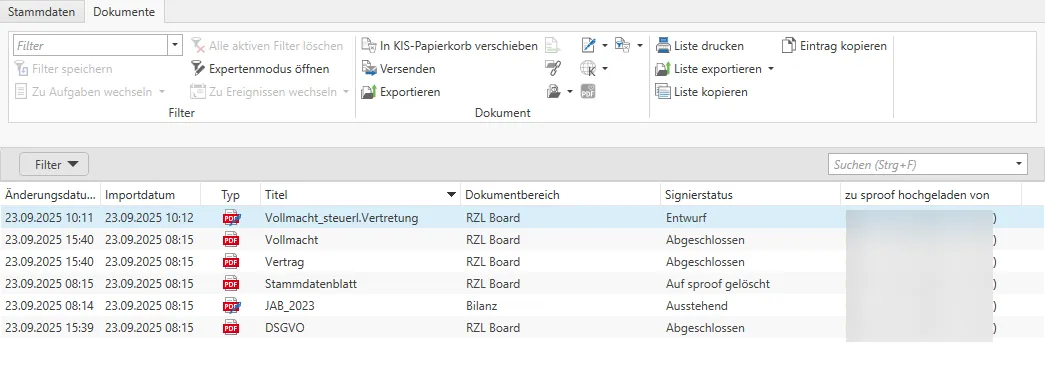Click the grey PDF icon in the toolbar
This screenshot has height=386, width=1045.
point(588,91)
